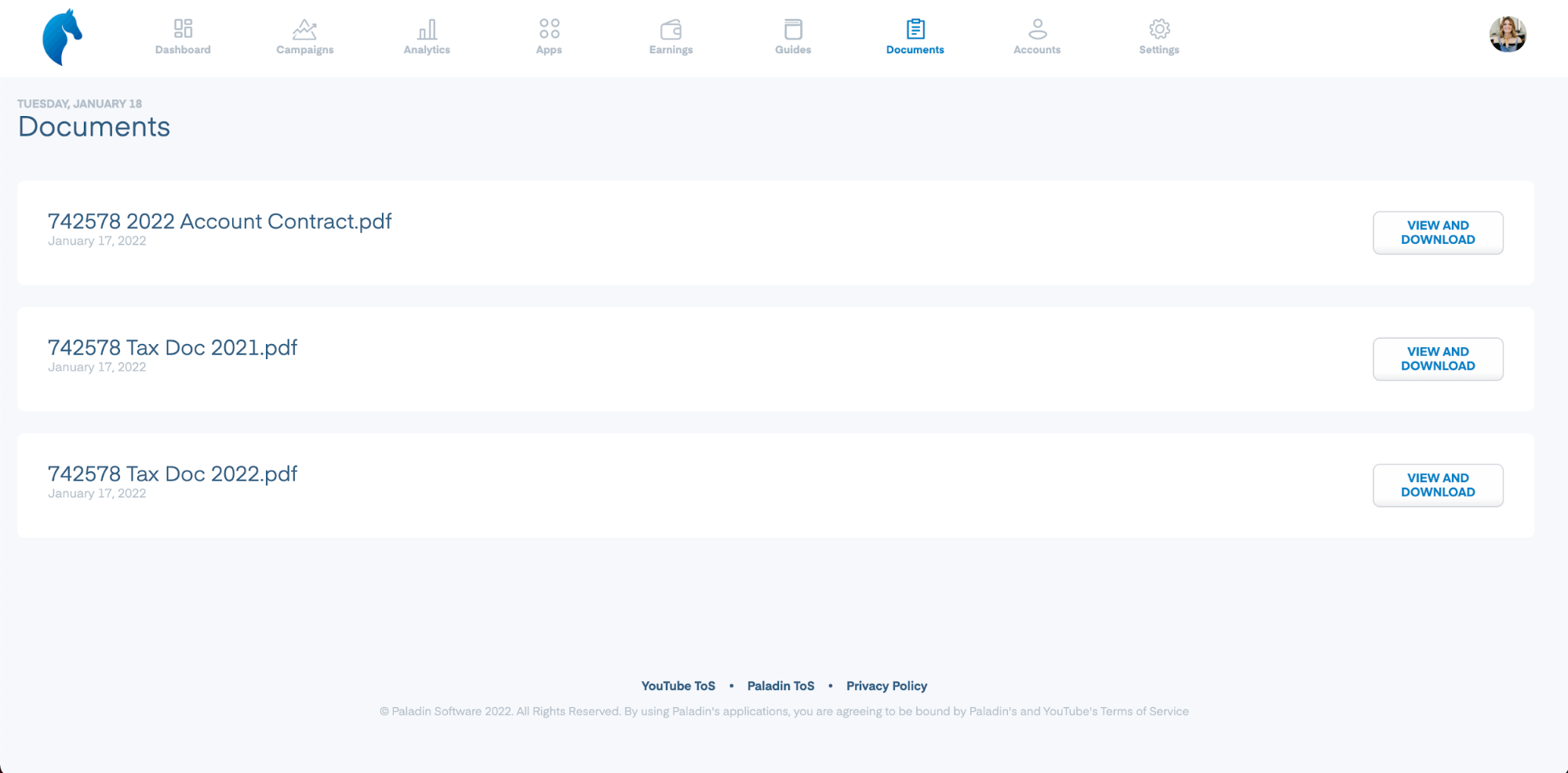Image resolution: width=1568 pixels, height=773 pixels.
Task: Go to Campaigns nav label
Action: [304, 49]
